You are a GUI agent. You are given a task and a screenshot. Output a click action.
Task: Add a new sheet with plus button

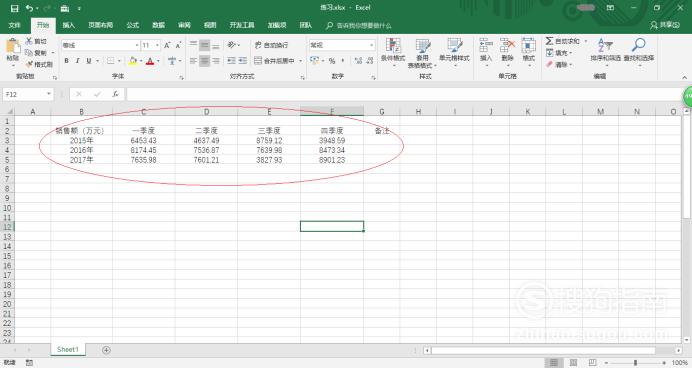point(106,350)
